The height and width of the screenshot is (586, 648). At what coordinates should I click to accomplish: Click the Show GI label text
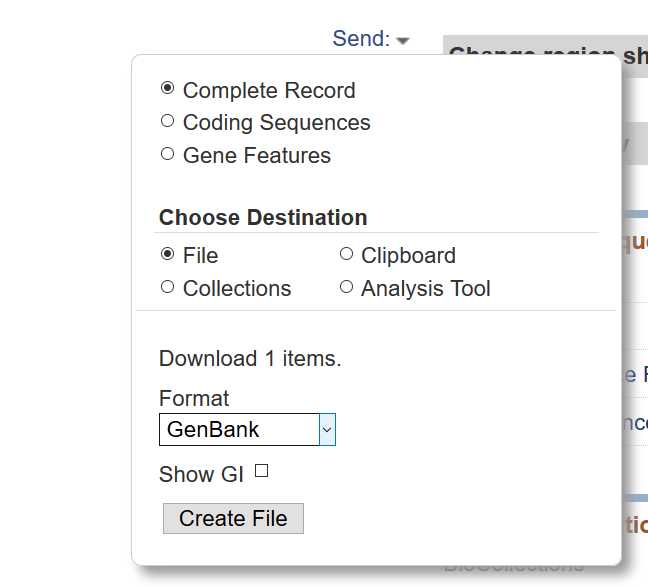201,474
